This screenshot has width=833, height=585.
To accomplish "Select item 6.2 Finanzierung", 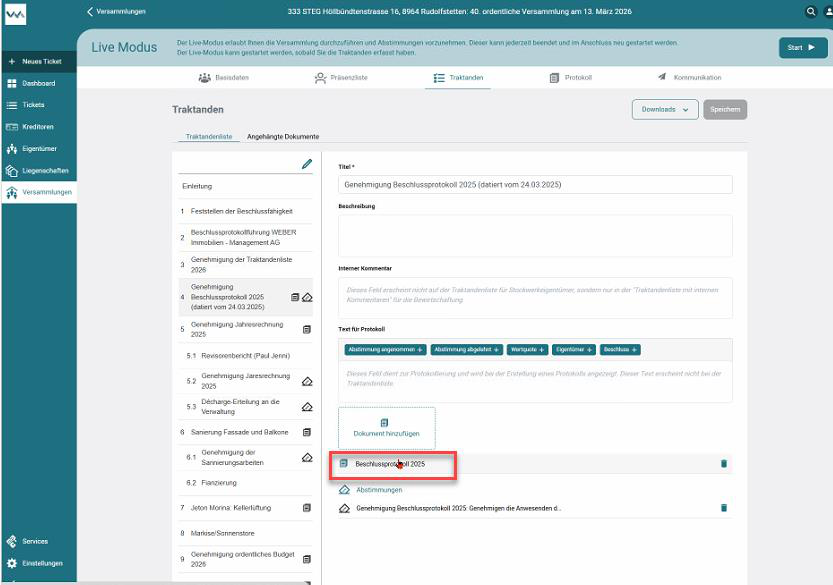I will coord(245,482).
